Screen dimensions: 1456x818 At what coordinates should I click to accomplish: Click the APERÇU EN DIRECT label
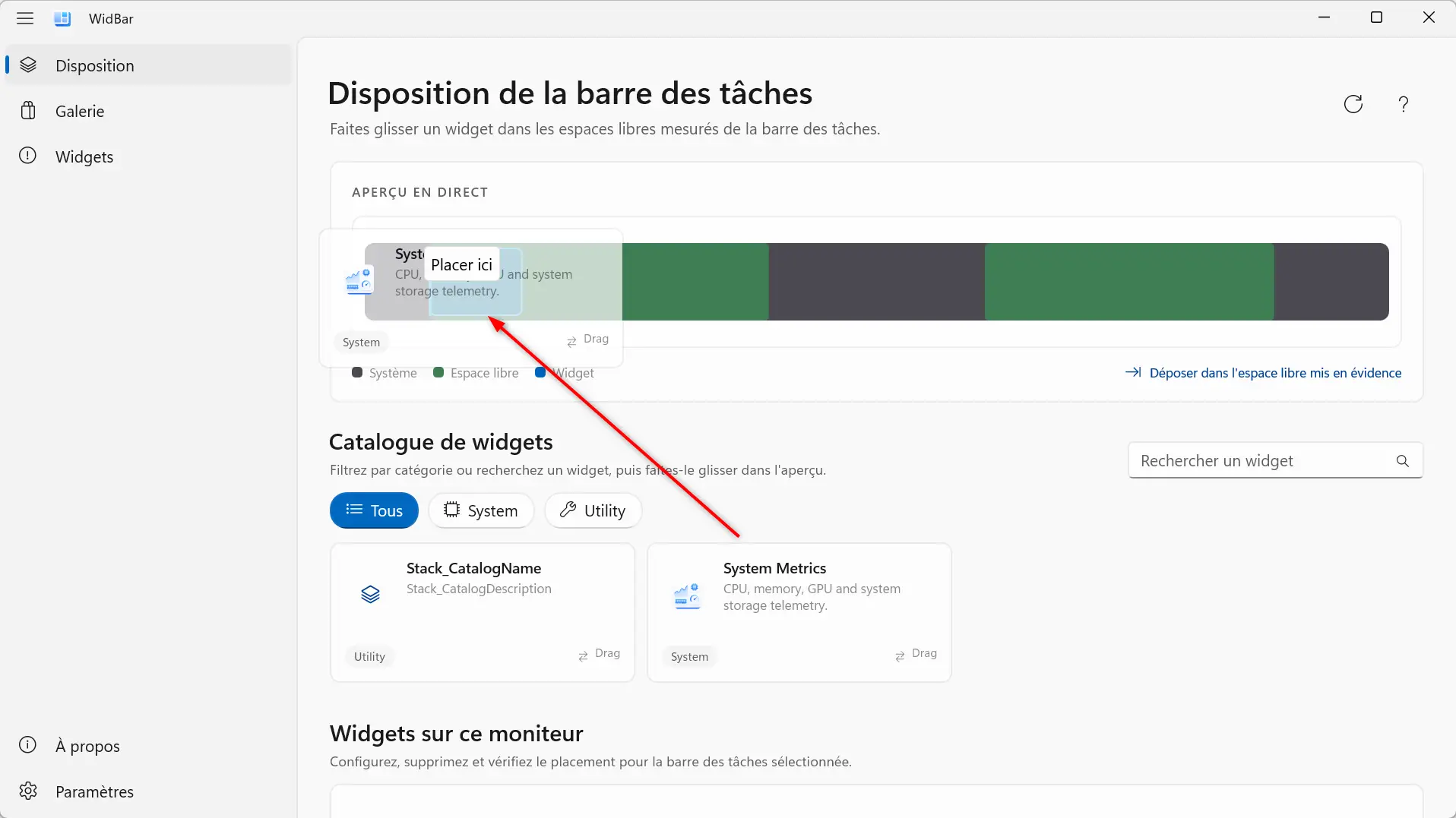[419, 192]
